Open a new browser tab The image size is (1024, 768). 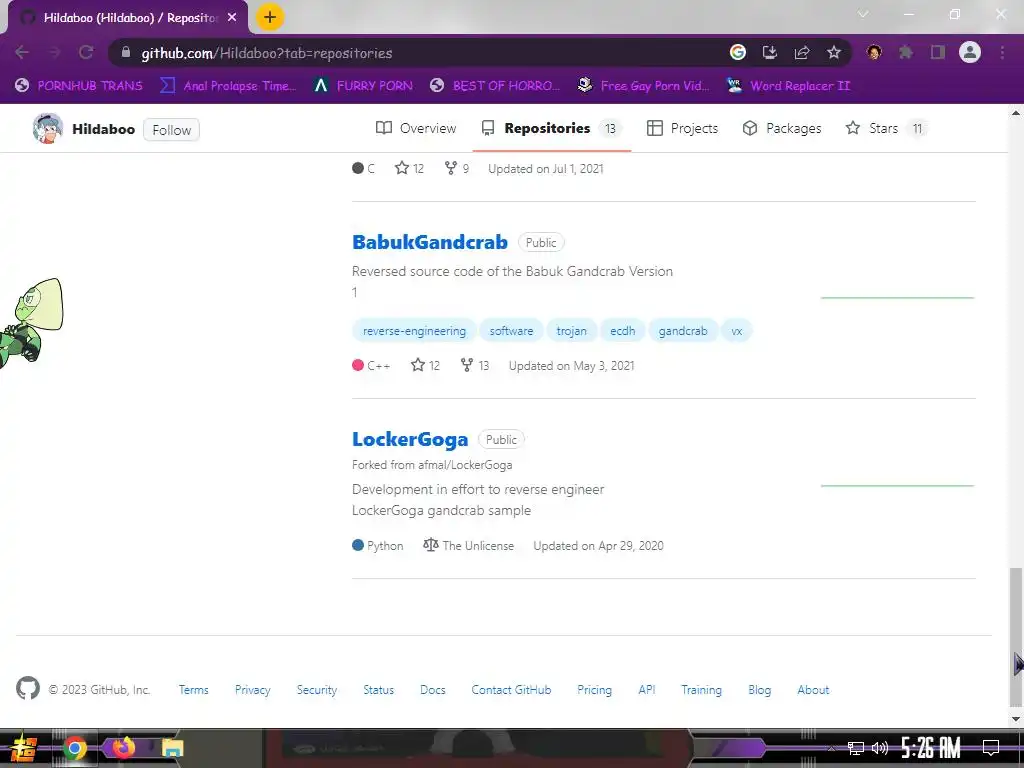270,17
